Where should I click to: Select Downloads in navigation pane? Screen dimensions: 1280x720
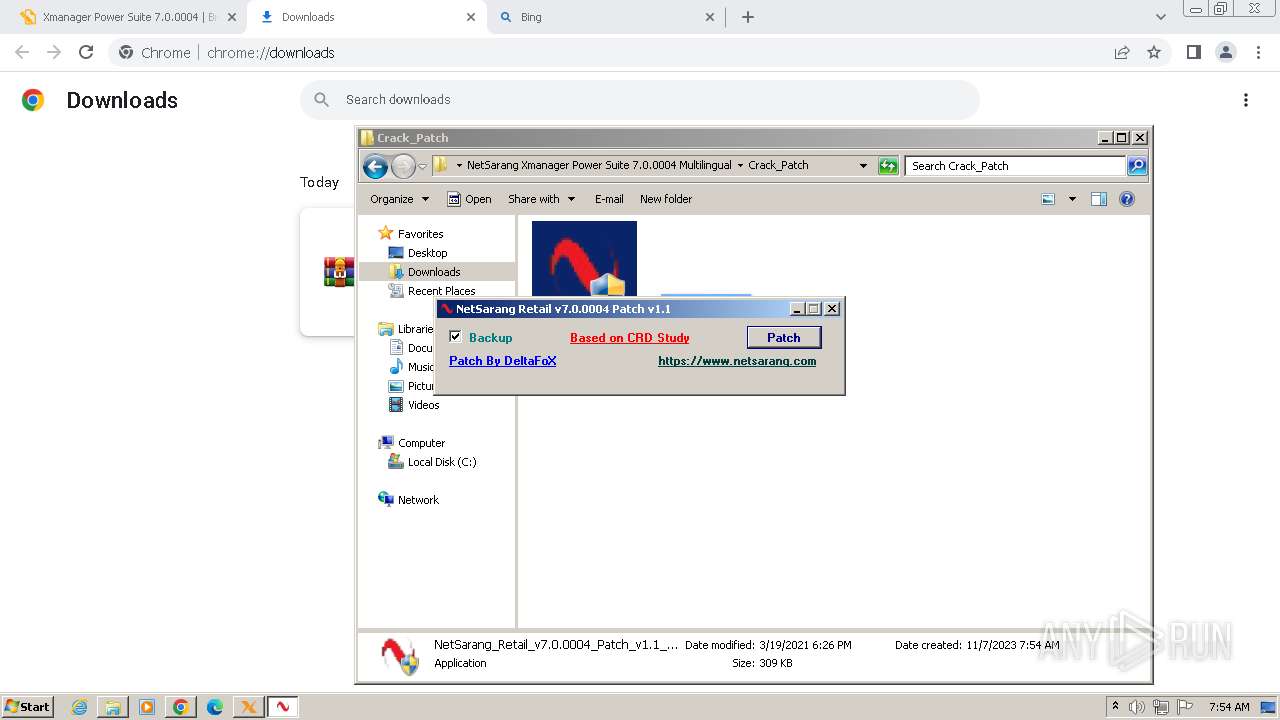(x=434, y=272)
